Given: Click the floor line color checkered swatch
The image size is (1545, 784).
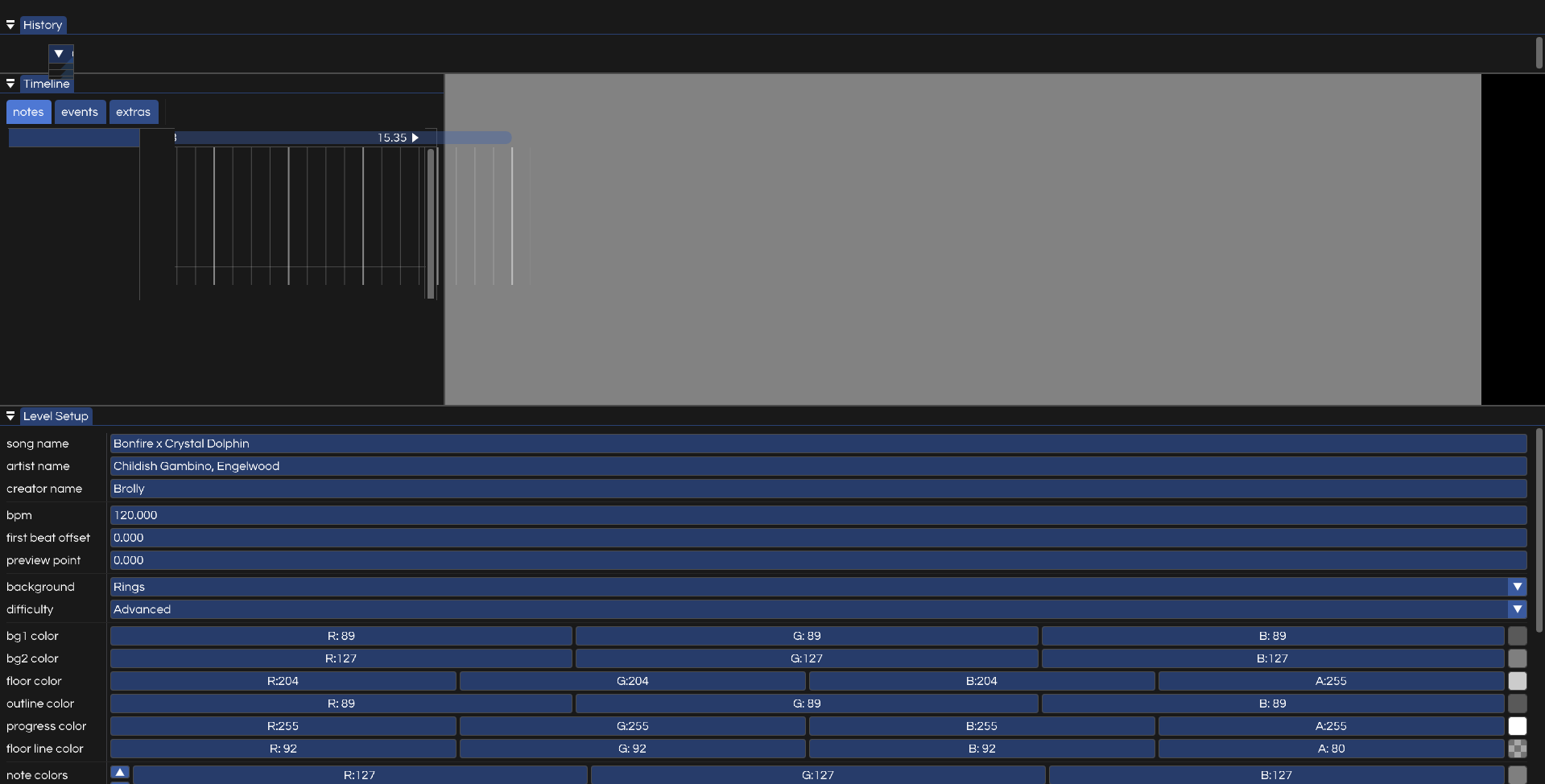Looking at the screenshot, I should tap(1517, 749).
